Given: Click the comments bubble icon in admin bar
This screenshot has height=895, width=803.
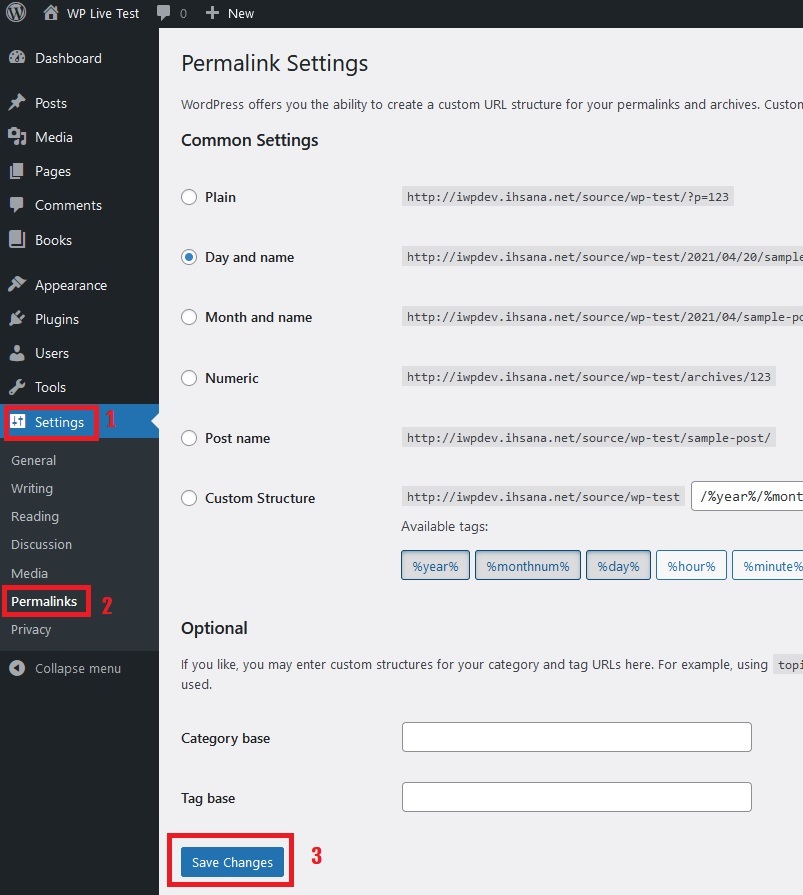Looking at the screenshot, I should click(x=163, y=13).
